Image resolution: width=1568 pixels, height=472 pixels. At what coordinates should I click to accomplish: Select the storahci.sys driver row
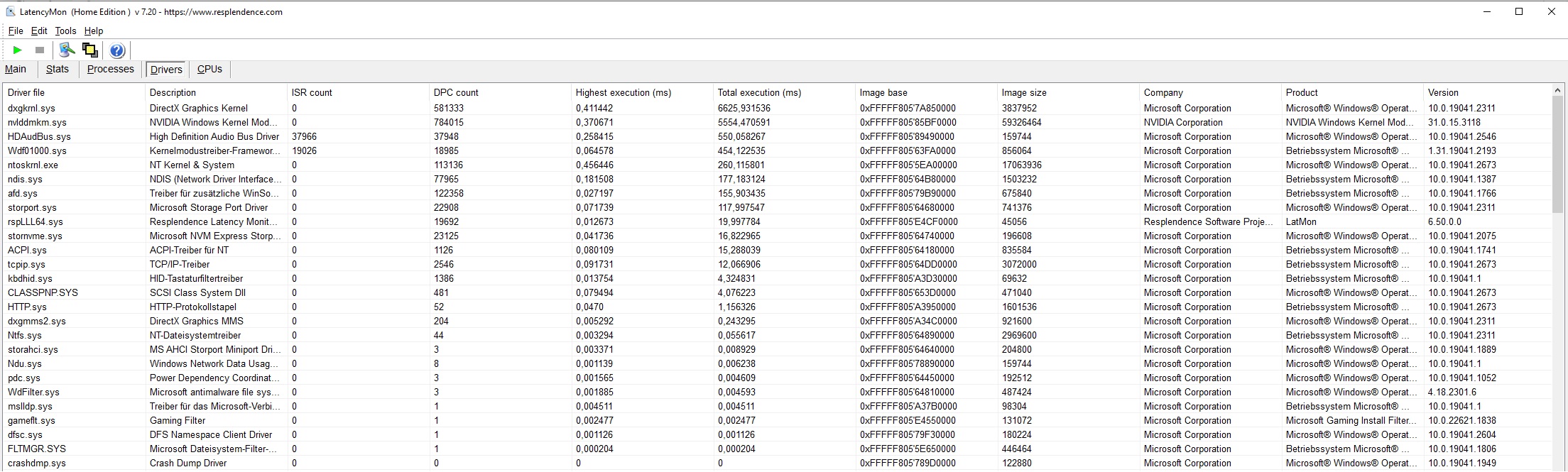tap(778, 349)
